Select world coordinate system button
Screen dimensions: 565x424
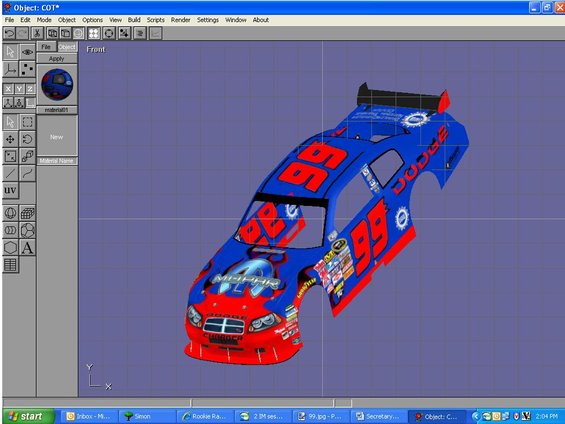pyautogui.click(x=8, y=103)
